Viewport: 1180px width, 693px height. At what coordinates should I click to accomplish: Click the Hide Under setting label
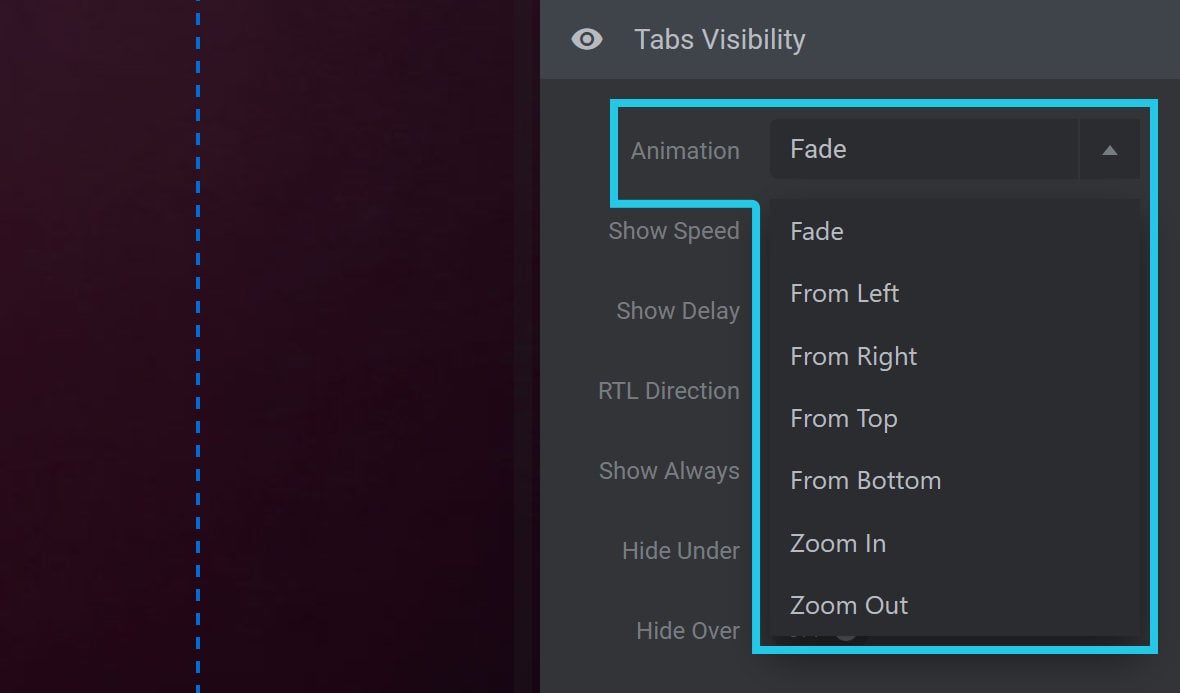click(680, 551)
